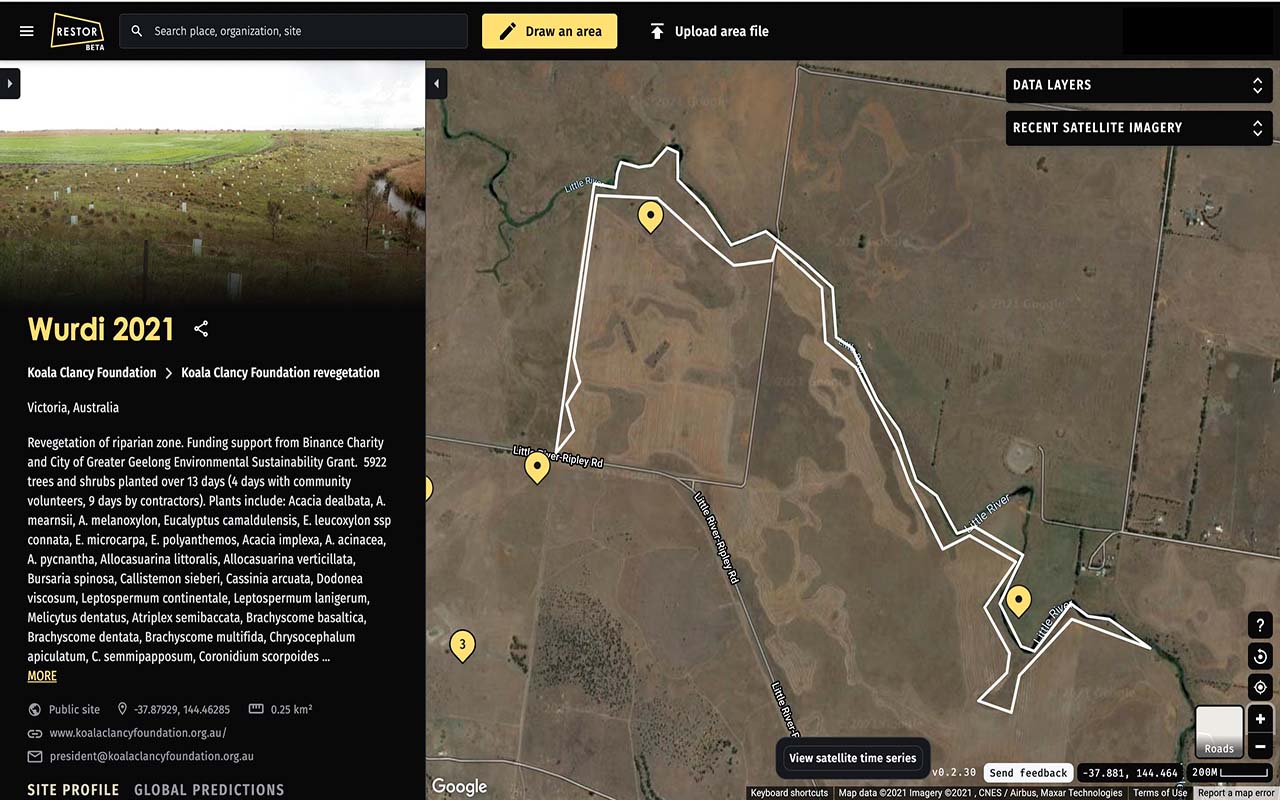This screenshot has width=1280, height=800.
Task: Select the site marker near Little River top
Action: (651, 216)
